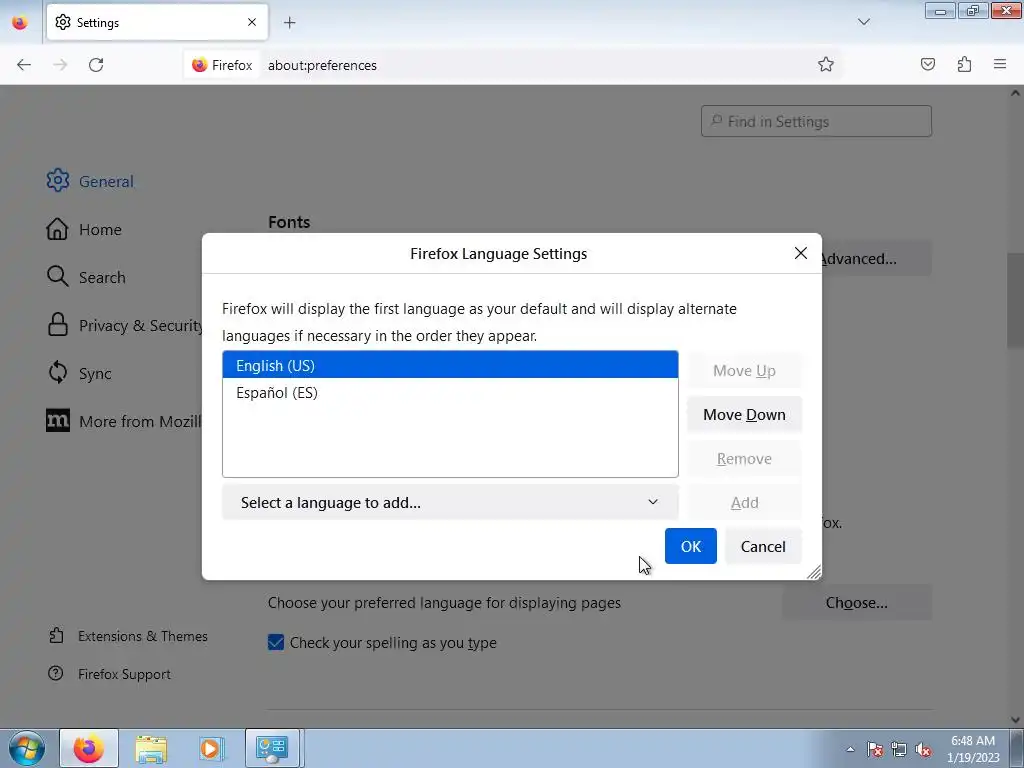Viewport: 1024px width, 768px height.
Task: Click the Advanced fonts button
Action: click(876, 259)
